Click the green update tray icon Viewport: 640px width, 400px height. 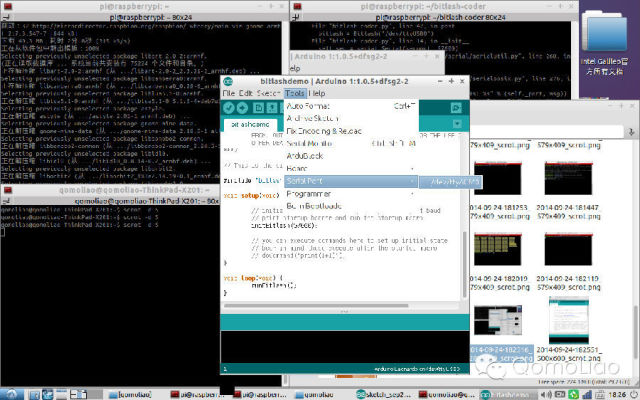(573, 395)
